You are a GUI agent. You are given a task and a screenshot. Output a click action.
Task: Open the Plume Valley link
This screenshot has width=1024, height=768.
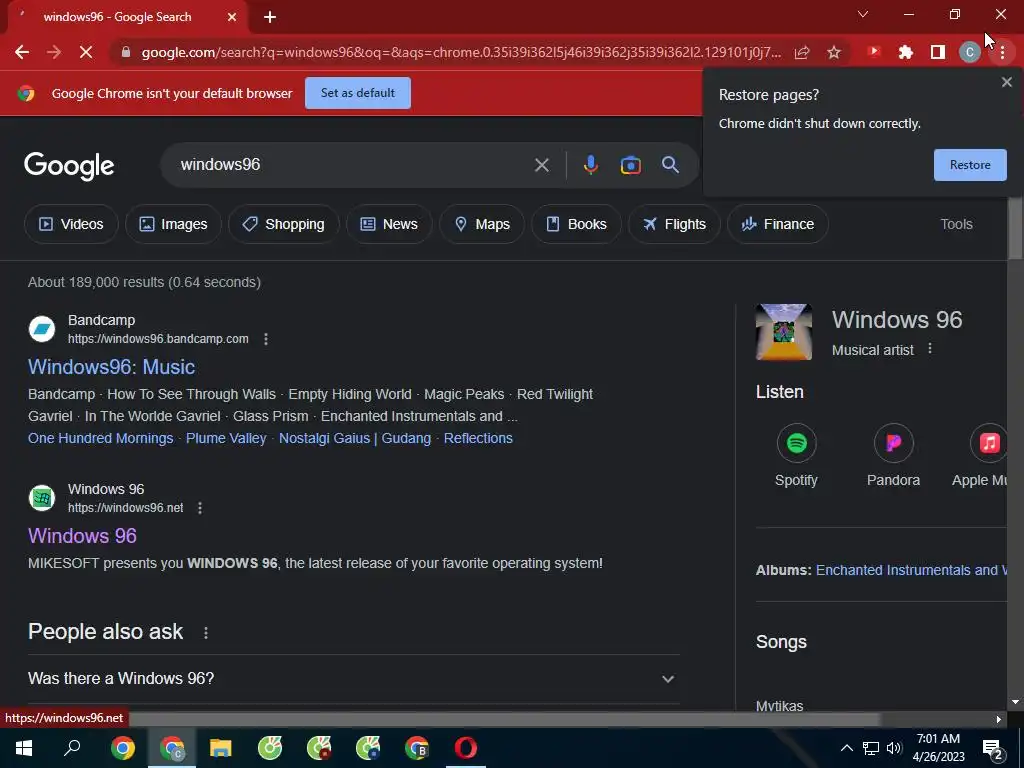coord(226,438)
